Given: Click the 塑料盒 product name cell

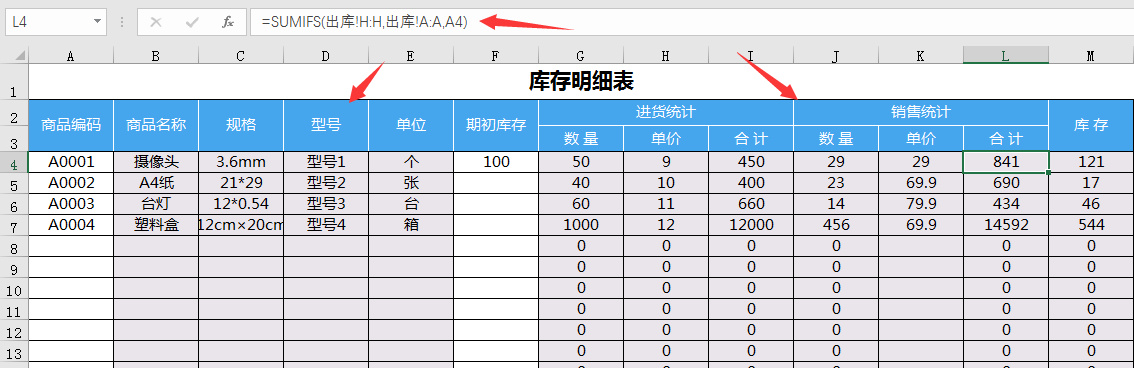Looking at the screenshot, I should point(155,225).
